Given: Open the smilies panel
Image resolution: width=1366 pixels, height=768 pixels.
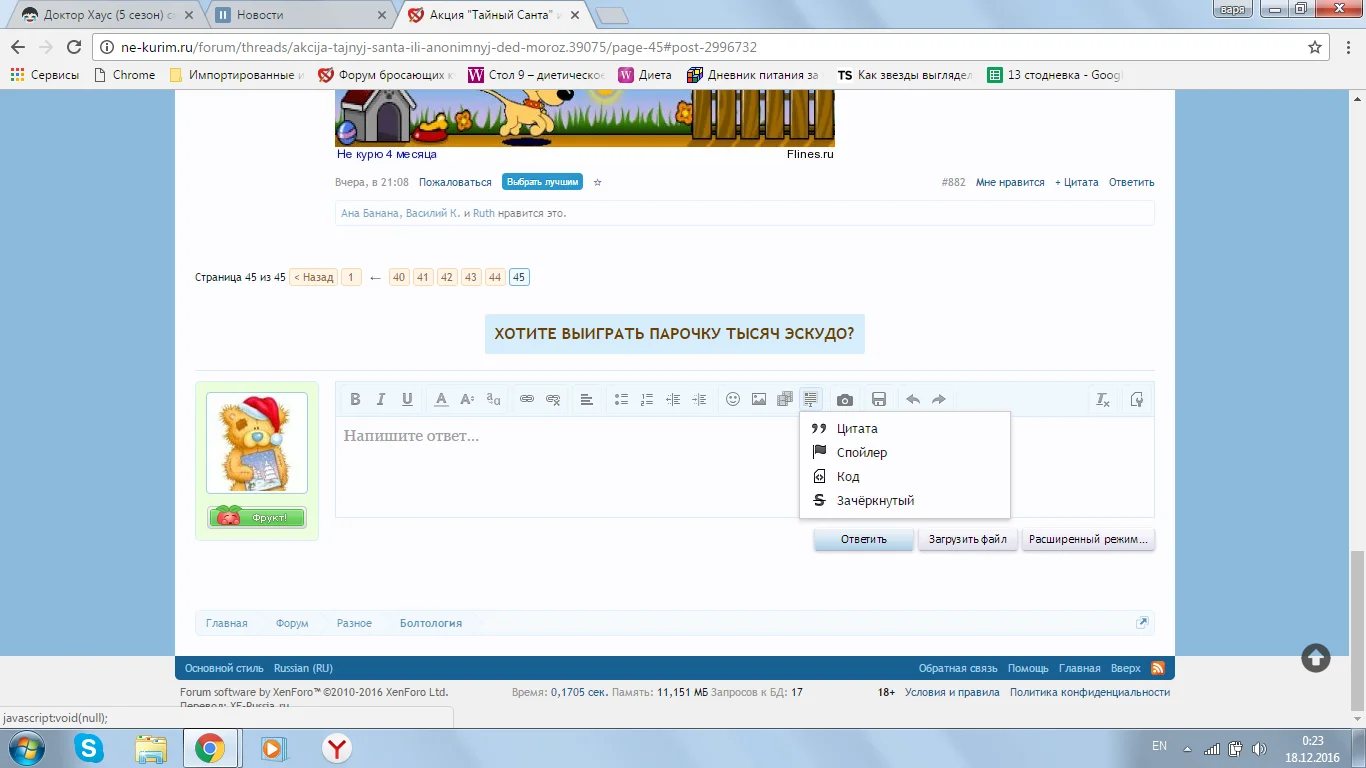Looking at the screenshot, I should (733, 399).
